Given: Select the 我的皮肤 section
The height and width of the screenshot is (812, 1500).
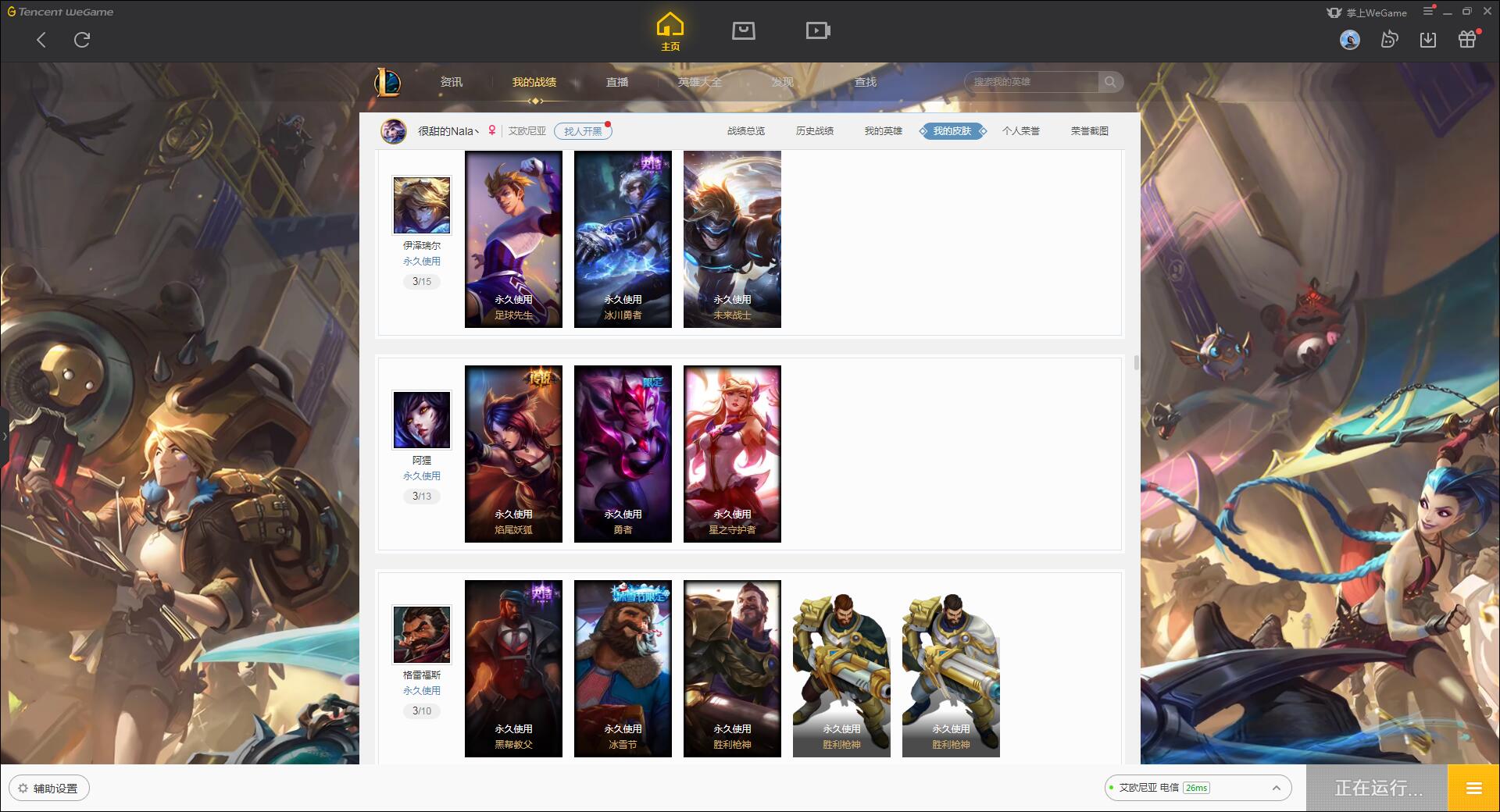Looking at the screenshot, I should click(952, 131).
